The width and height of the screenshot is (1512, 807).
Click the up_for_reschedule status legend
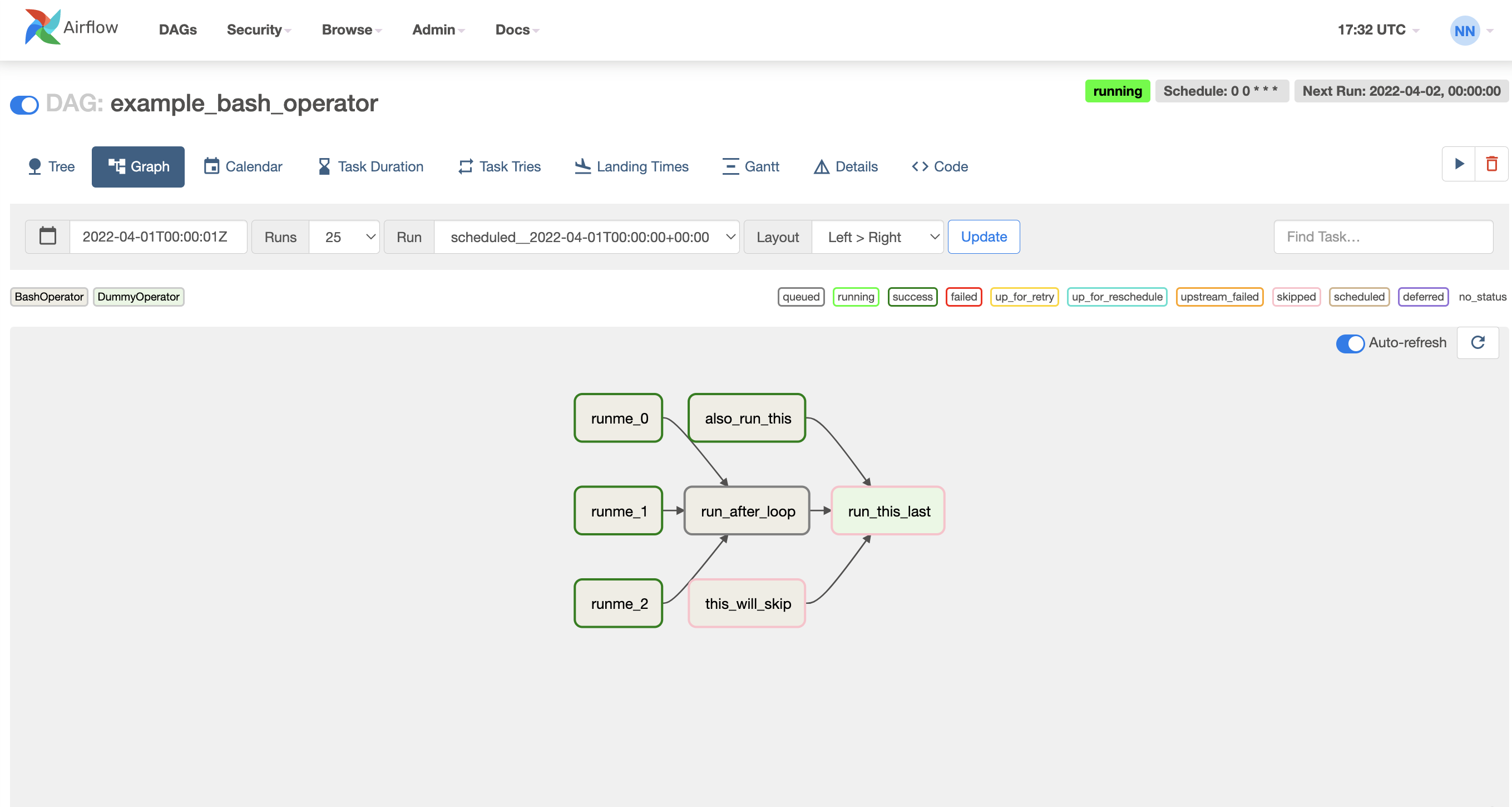[1117, 297]
